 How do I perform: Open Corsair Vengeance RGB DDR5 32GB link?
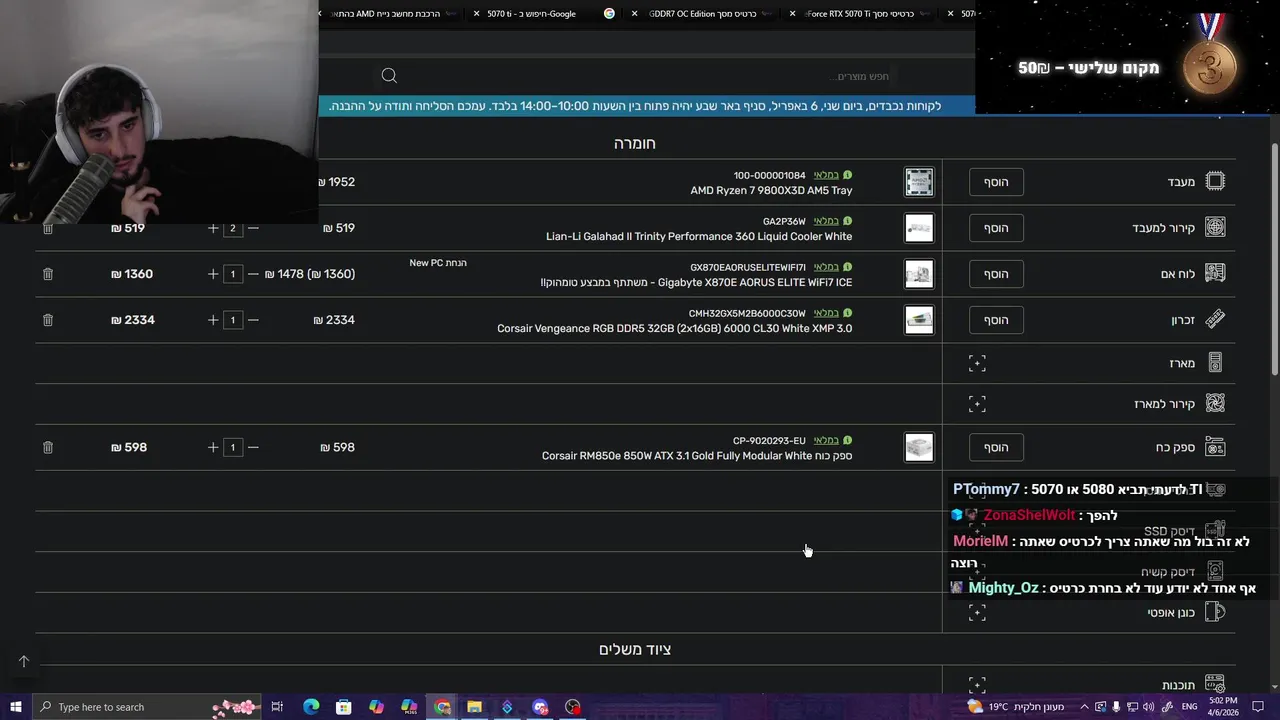pos(675,328)
